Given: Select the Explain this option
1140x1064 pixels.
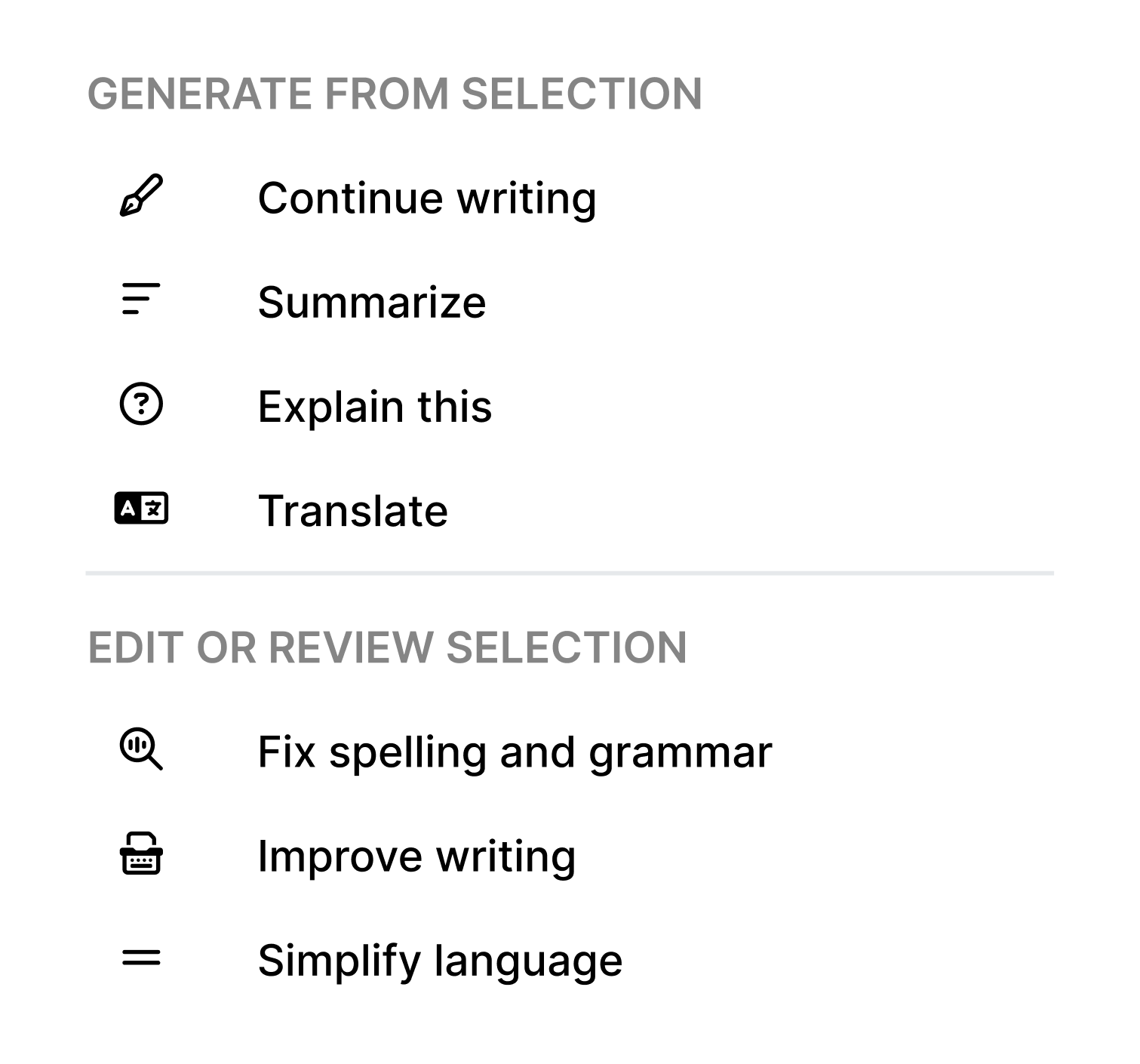Looking at the screenshot, I should pos(374,406).
